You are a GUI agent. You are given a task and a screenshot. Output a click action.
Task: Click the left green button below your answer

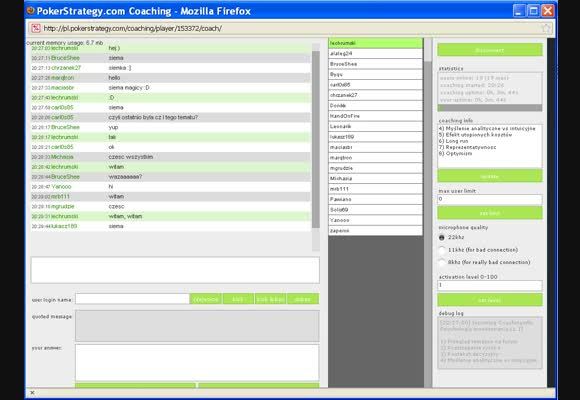click(x=135, y=386)
